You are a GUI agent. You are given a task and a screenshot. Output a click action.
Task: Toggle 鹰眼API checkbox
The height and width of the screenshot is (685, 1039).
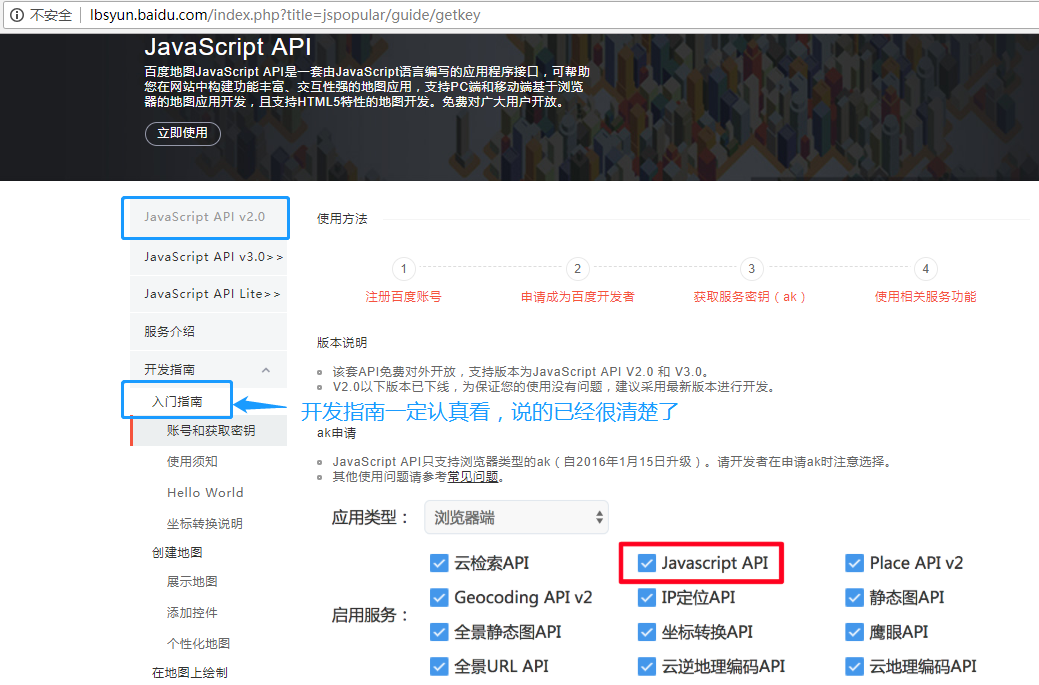tap(855, 632)
